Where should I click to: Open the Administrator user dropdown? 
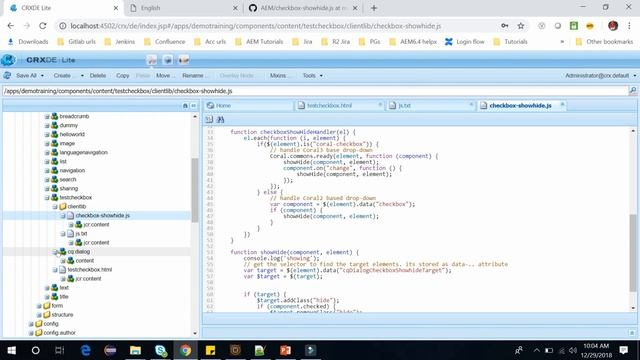tap(600, 76)
